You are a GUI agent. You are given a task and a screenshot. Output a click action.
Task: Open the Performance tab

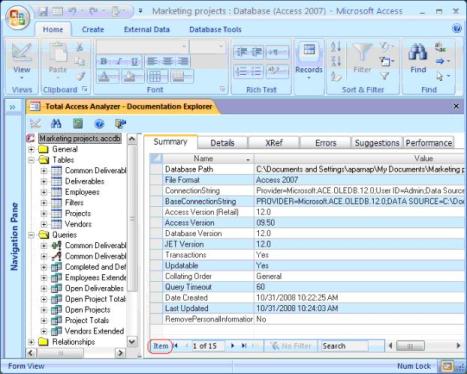(x=429, y=143)
